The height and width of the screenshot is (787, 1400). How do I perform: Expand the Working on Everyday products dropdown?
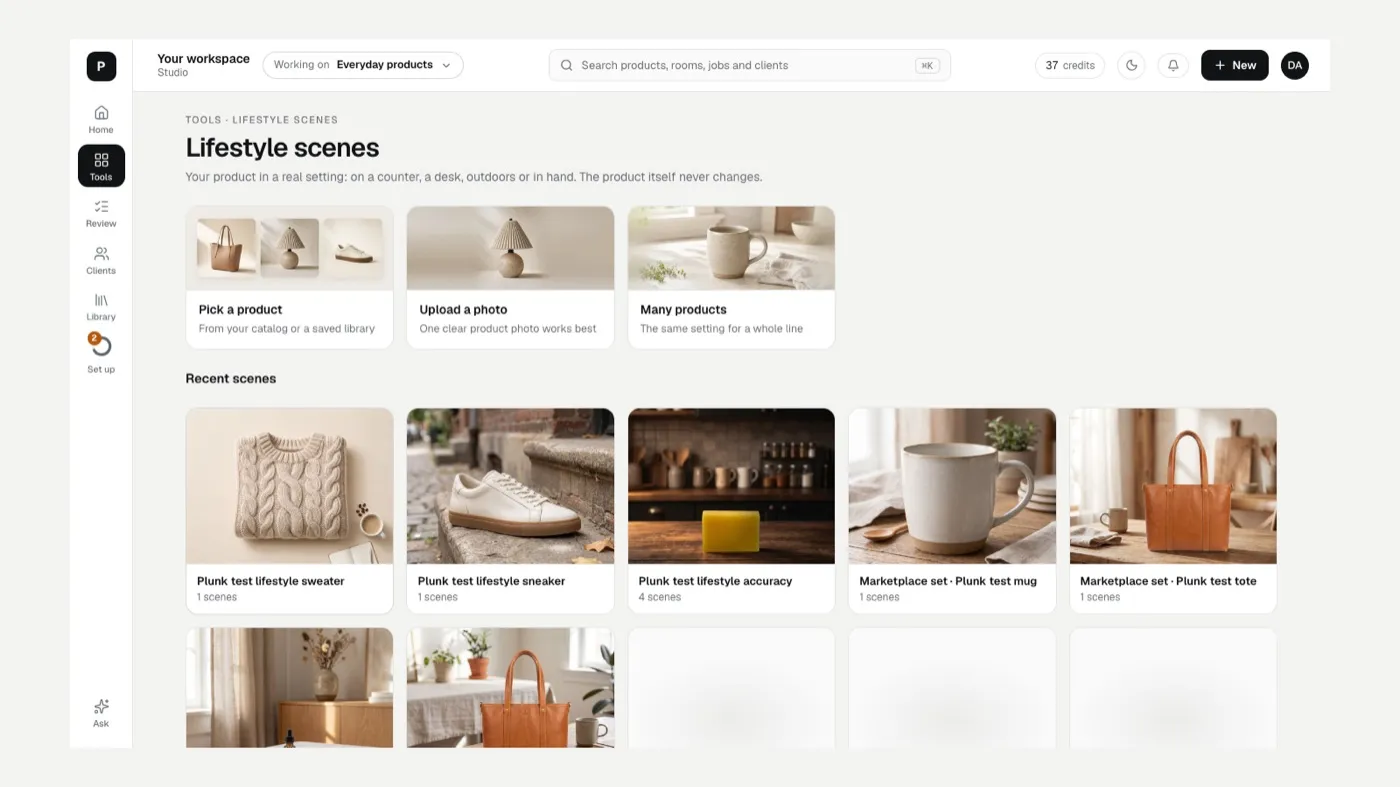click(x=363, y=65)
